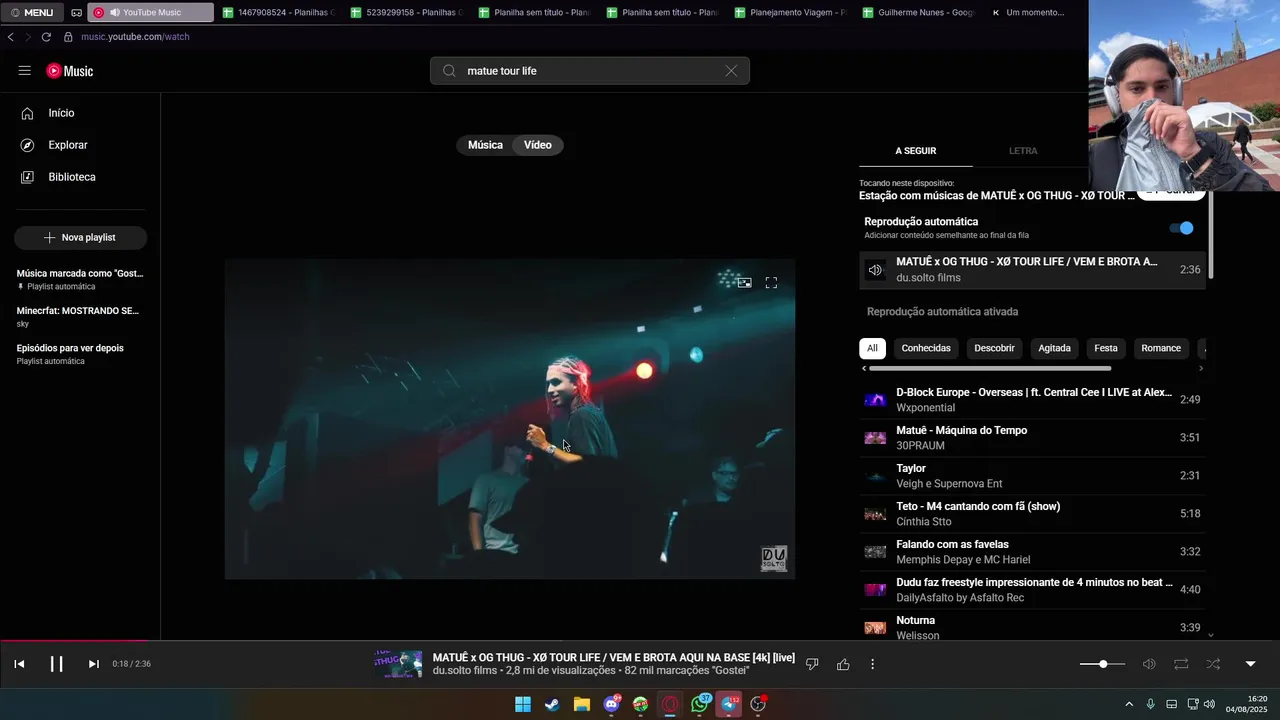Select the All filter chip
This screenshot has height=720, width=1280.
coord(872,348)
